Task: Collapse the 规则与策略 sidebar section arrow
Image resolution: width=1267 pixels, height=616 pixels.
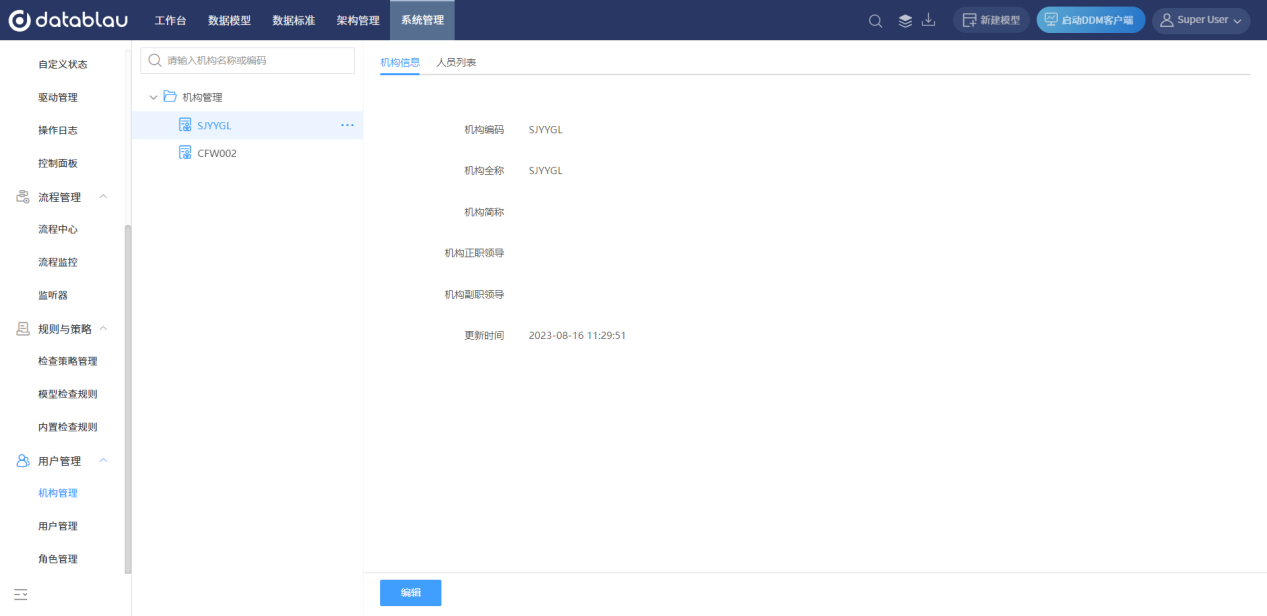Action: click(x=103, y=329)
